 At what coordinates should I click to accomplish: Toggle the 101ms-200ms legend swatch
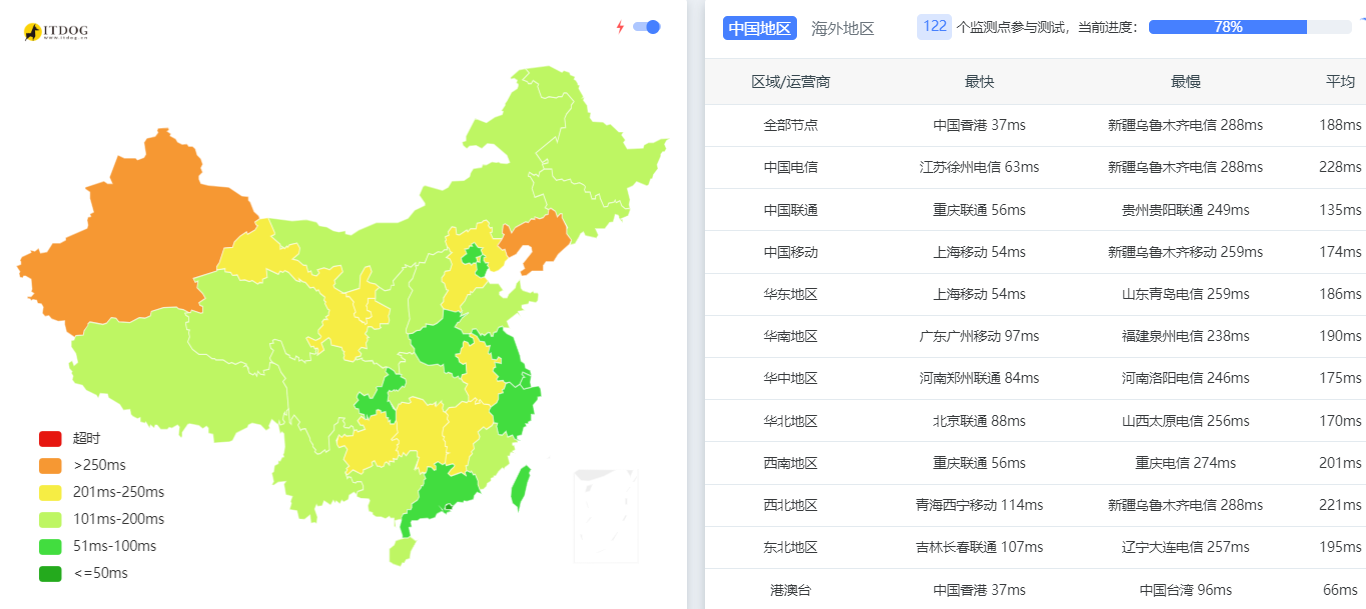[x=50, y=520]
